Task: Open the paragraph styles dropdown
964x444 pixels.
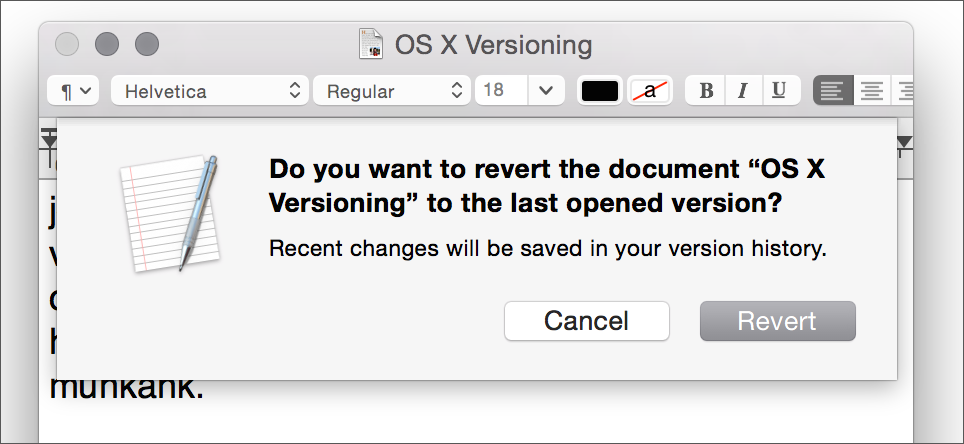Action: point(73,91)
